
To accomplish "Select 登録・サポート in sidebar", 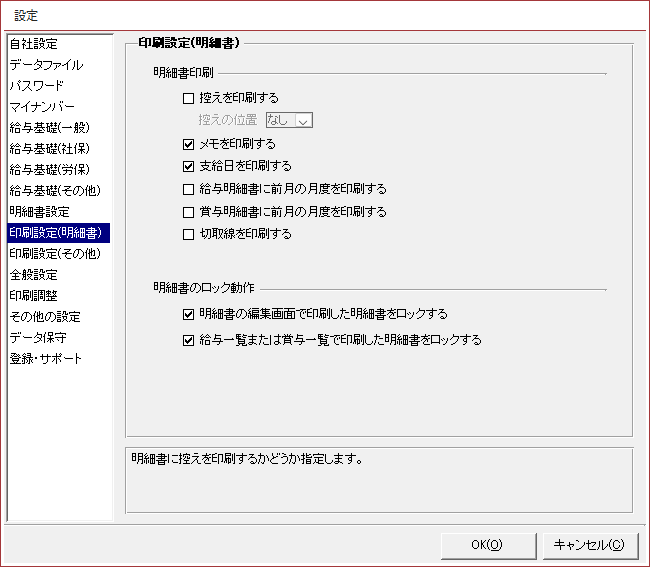I will pos(45,359).
